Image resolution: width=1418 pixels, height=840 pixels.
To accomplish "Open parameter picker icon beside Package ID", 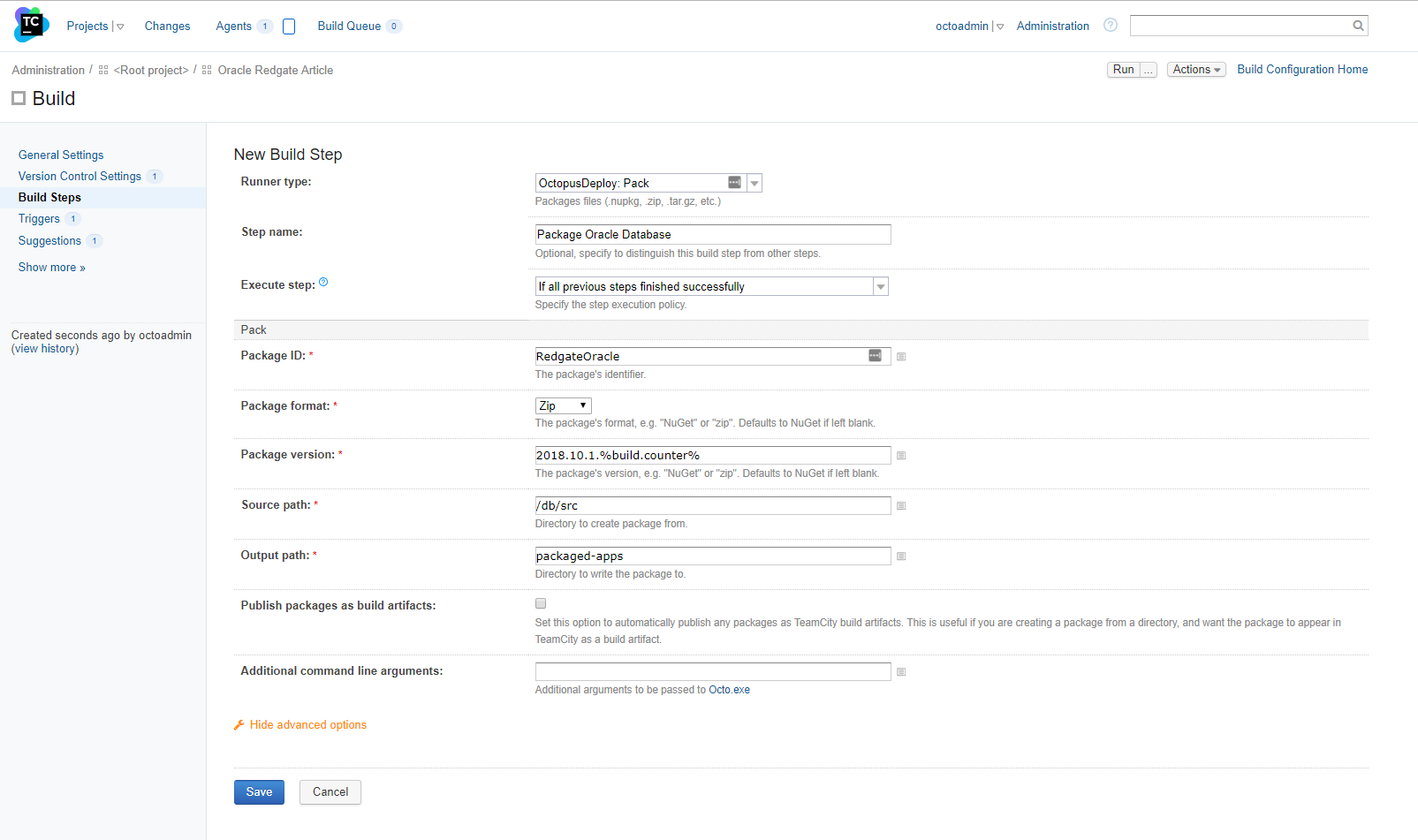I will (901, 357).
